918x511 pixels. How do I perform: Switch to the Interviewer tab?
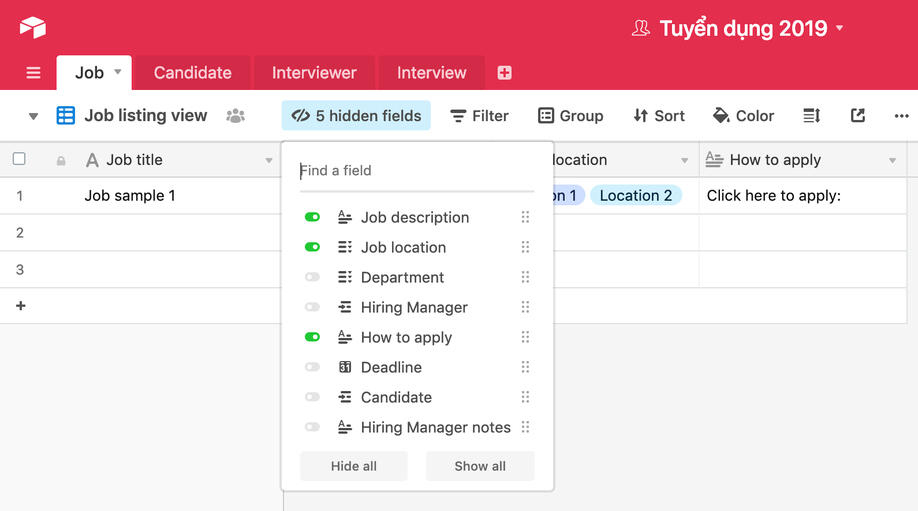click(x=314, y=73)
